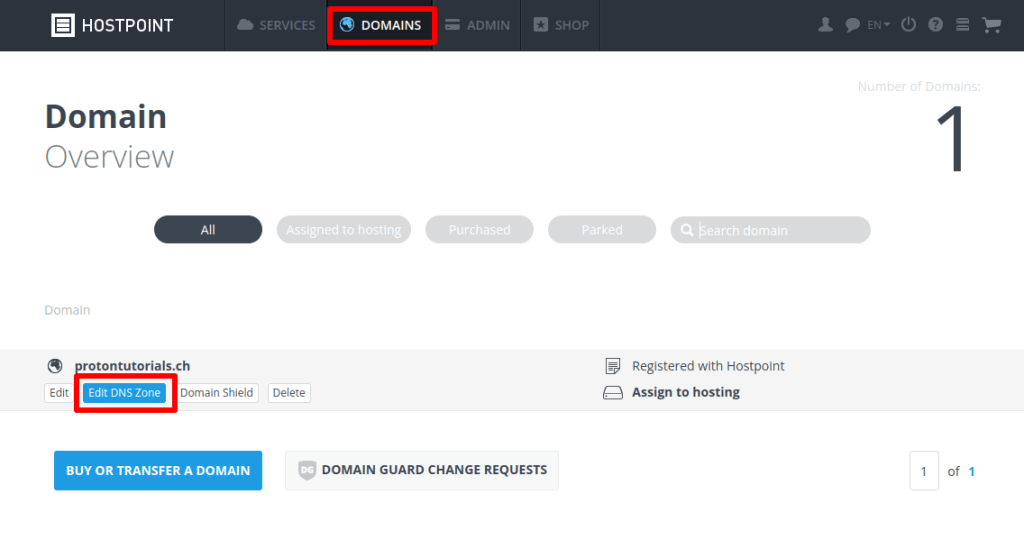Open the Shop menu
This screenshot has width=1024, height=540.
coord(560,25)
